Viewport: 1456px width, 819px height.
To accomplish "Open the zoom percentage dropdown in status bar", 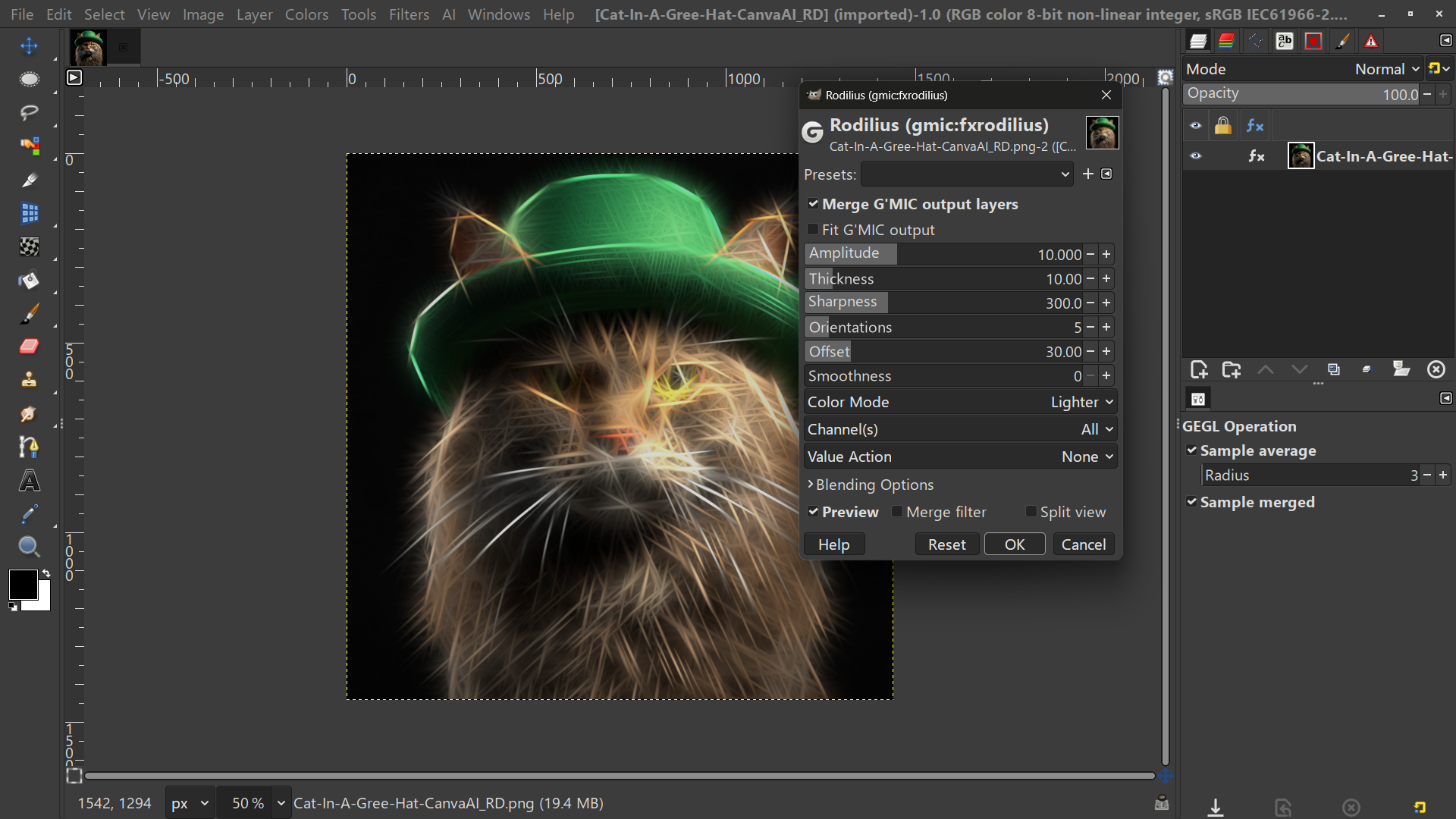I will pos(281,803).
